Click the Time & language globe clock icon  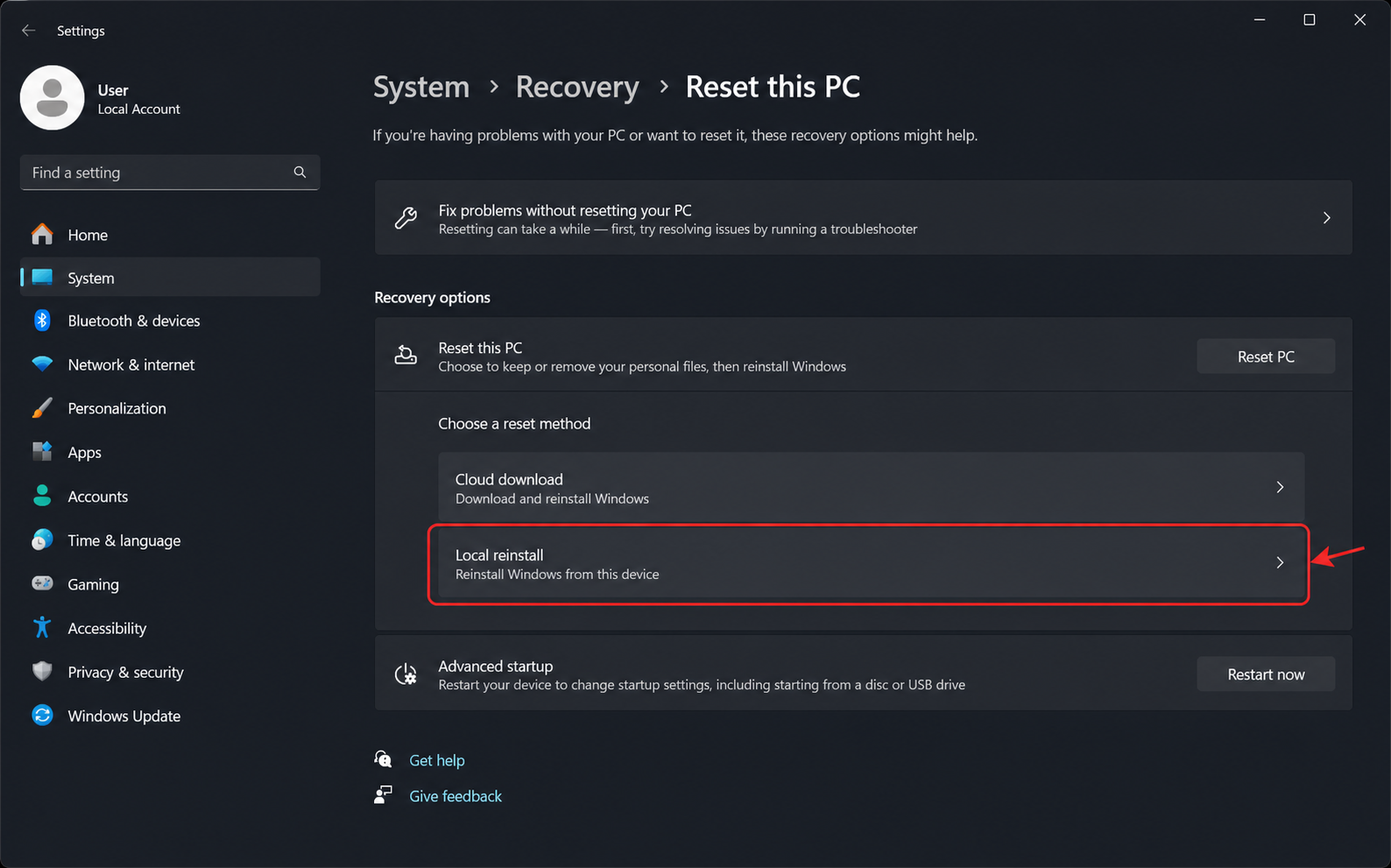(42, 540)
